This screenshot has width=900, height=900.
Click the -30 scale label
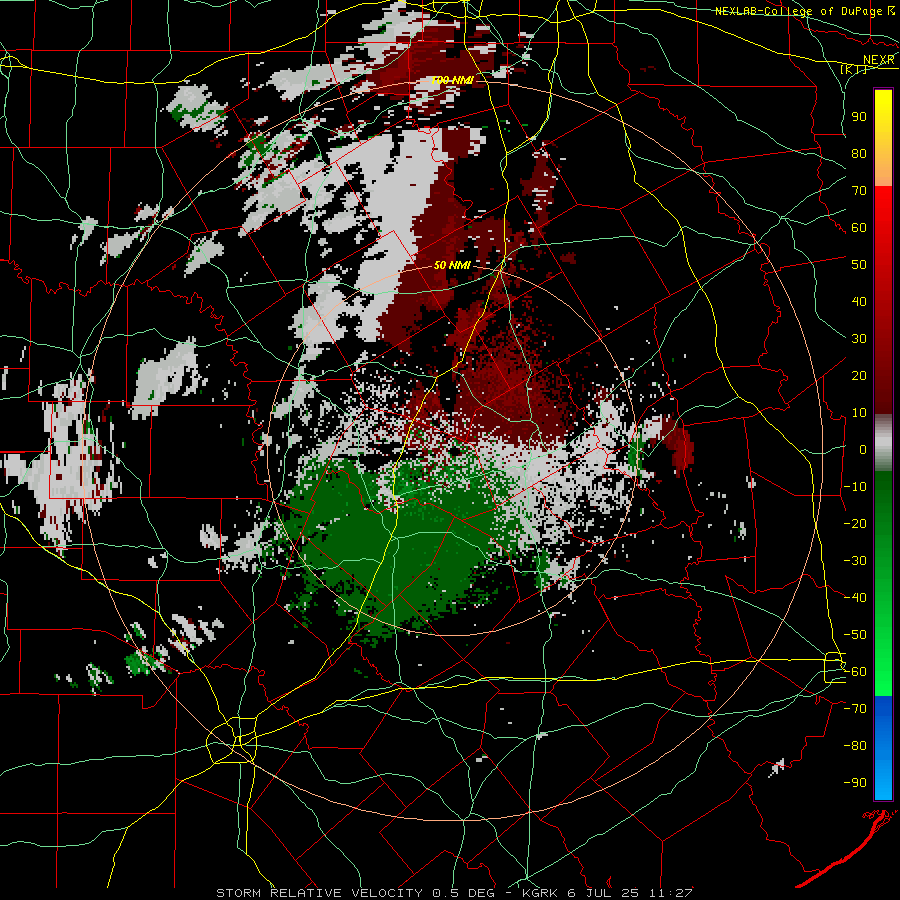[855, 561]
